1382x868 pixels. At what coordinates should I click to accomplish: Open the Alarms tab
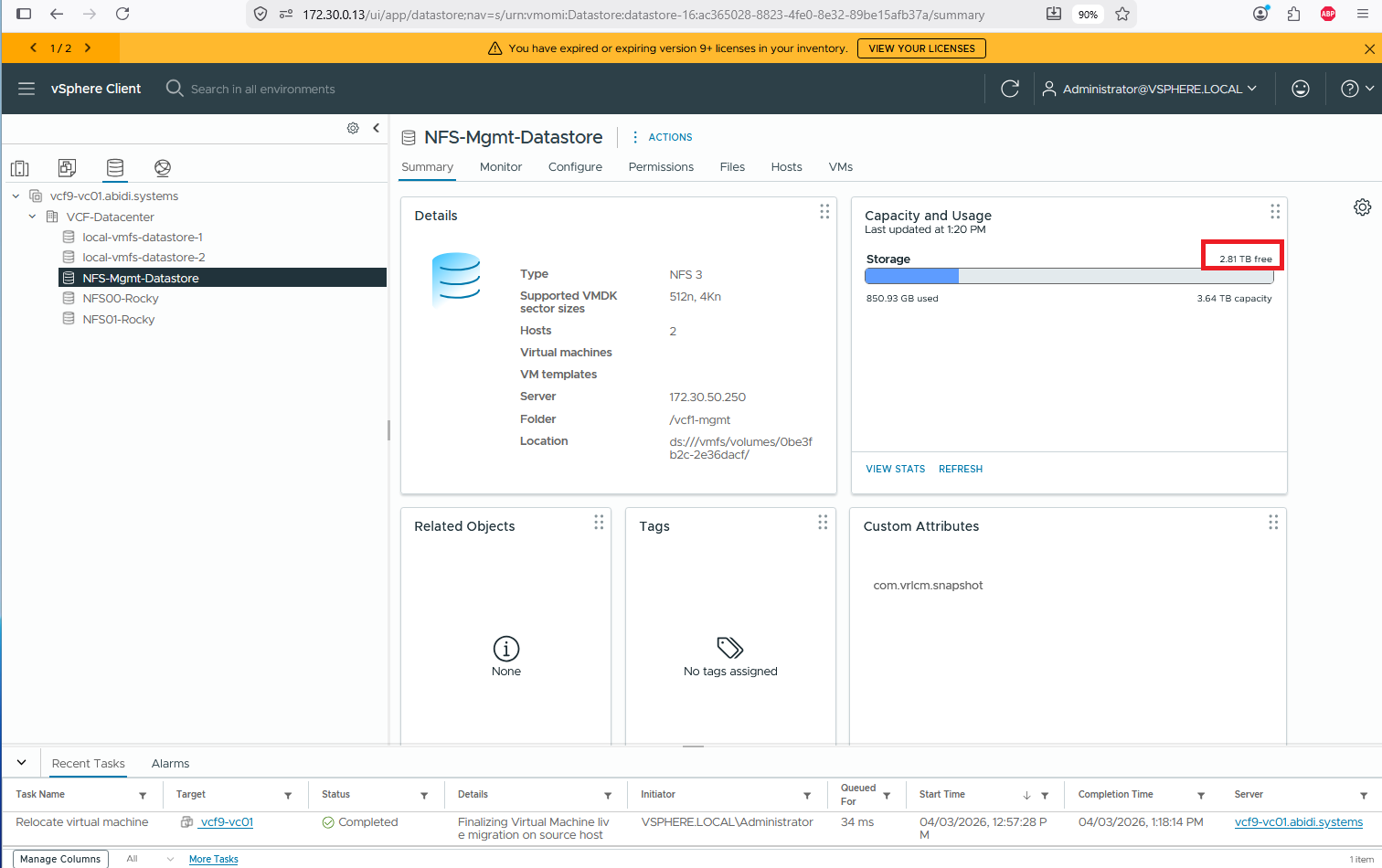(x=170, y=764)
